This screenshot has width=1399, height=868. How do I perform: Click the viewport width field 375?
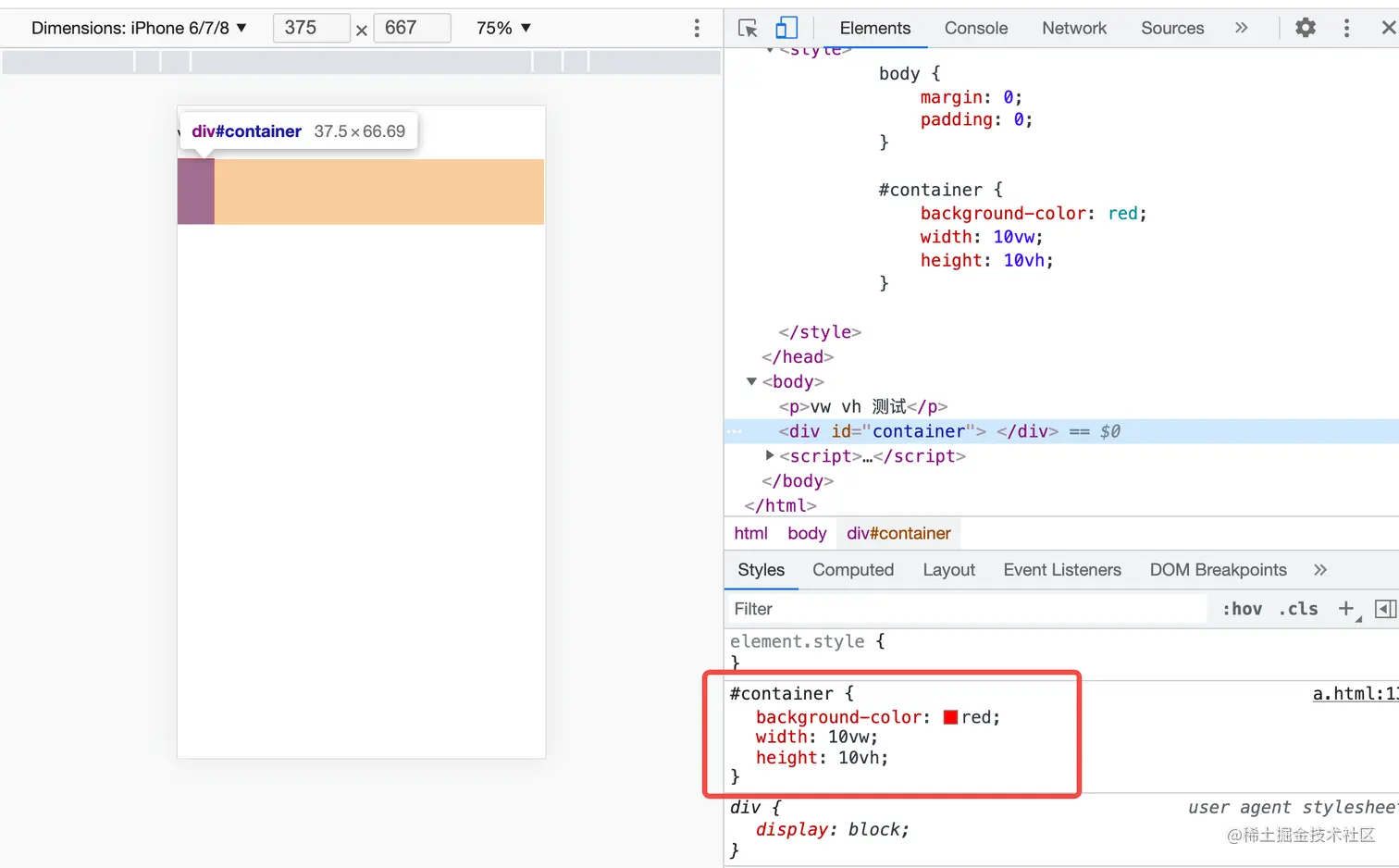tap(312, 28)
